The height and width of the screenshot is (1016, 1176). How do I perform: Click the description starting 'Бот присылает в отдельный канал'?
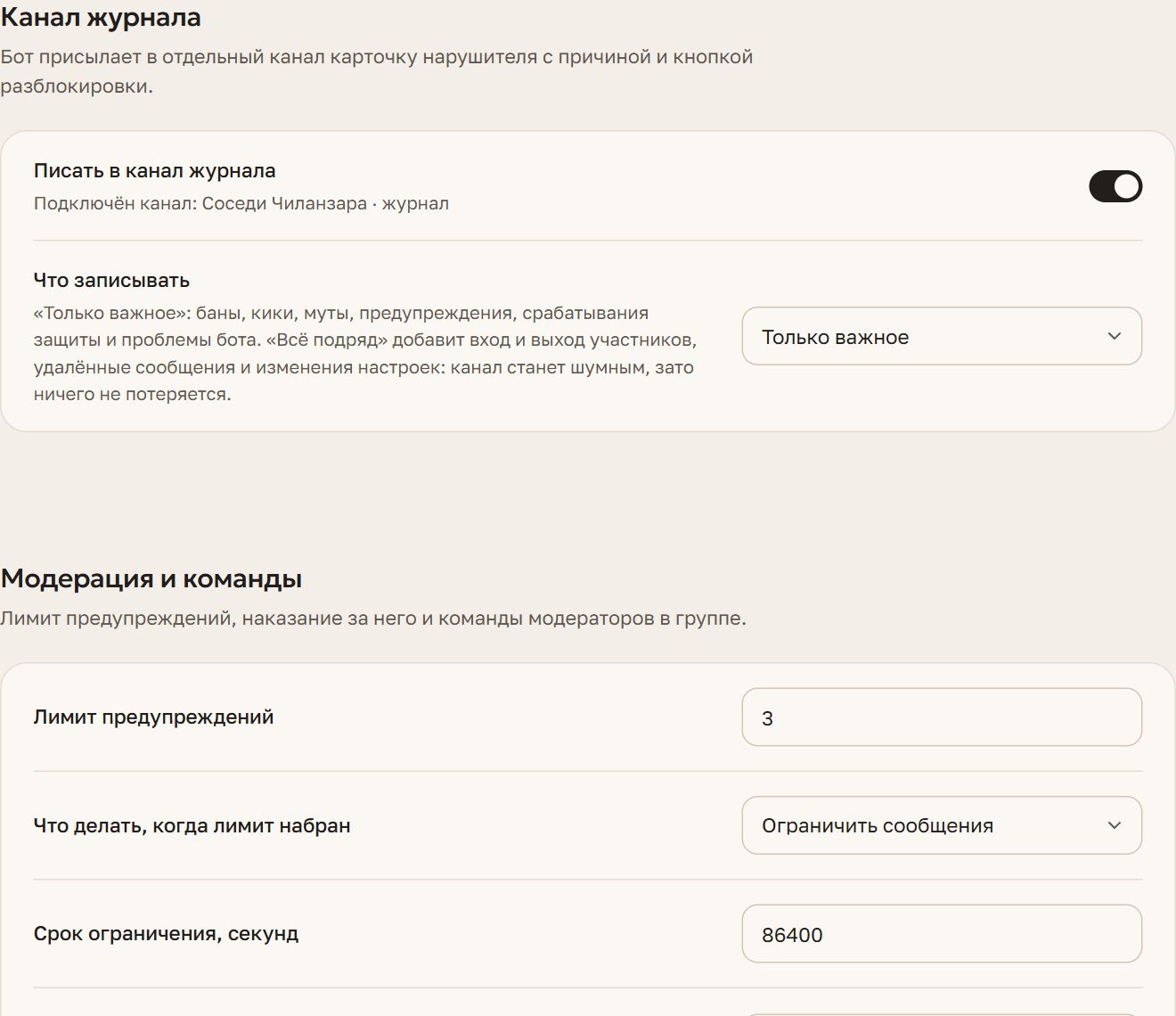click(377, 71)
